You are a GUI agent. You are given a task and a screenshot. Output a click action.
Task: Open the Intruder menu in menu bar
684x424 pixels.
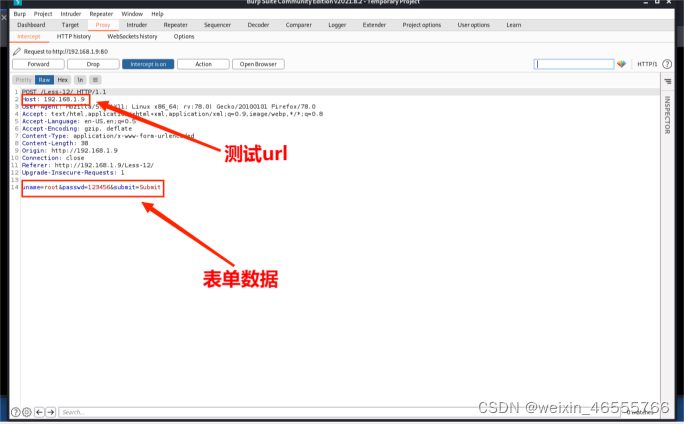71,14
